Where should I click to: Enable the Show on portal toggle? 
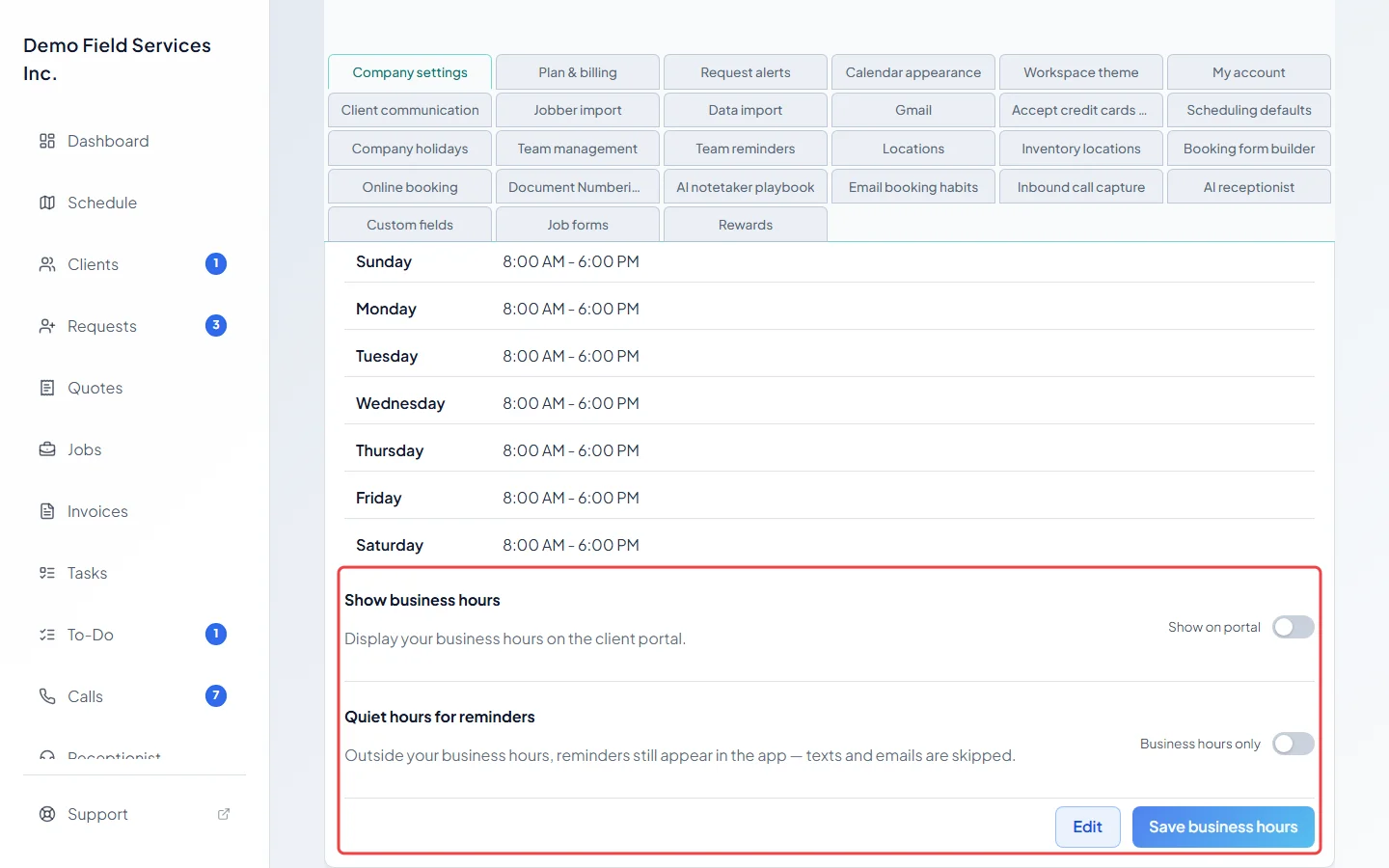[1294, 627]
